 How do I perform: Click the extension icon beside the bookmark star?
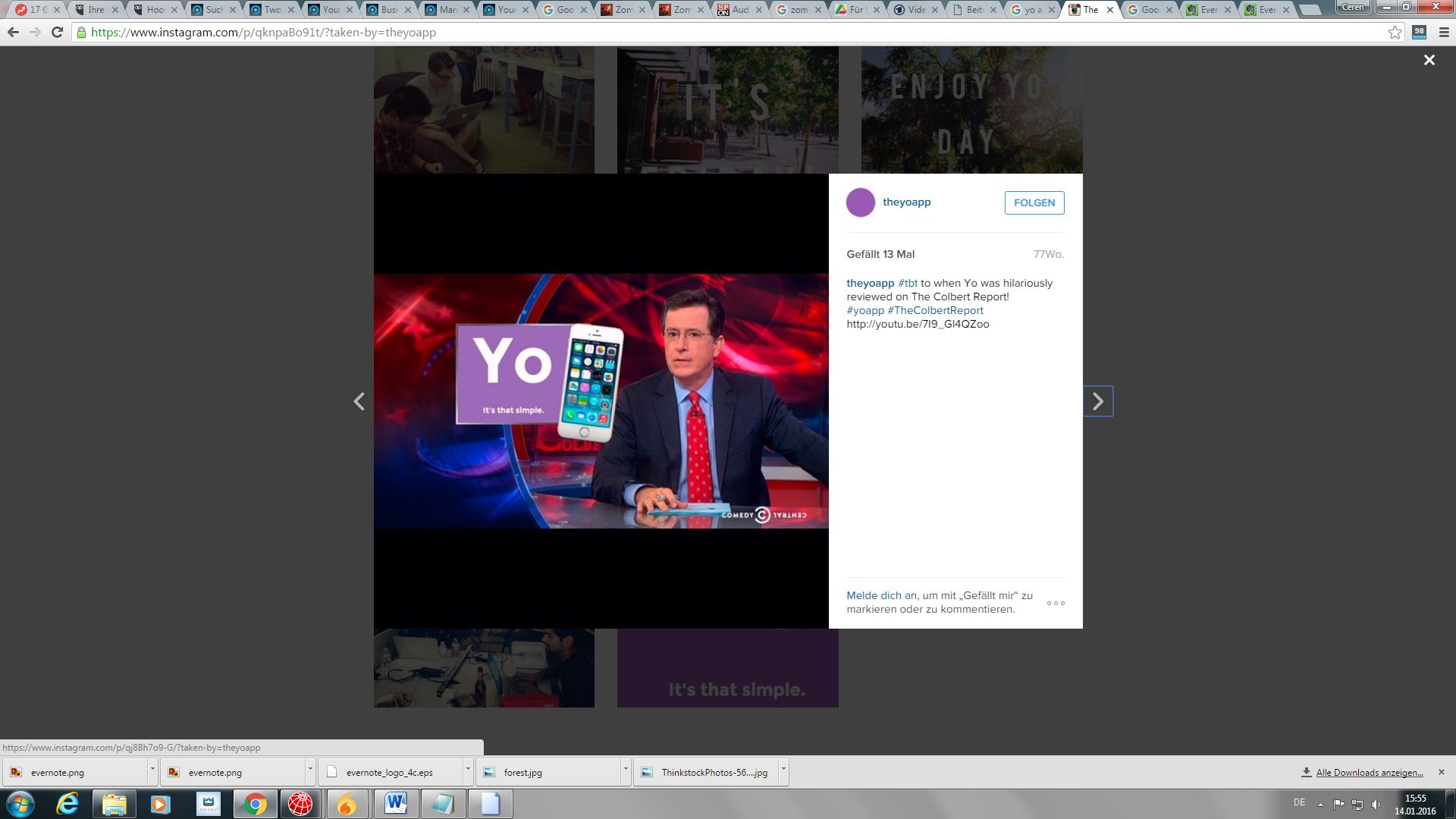point(1419,33)
